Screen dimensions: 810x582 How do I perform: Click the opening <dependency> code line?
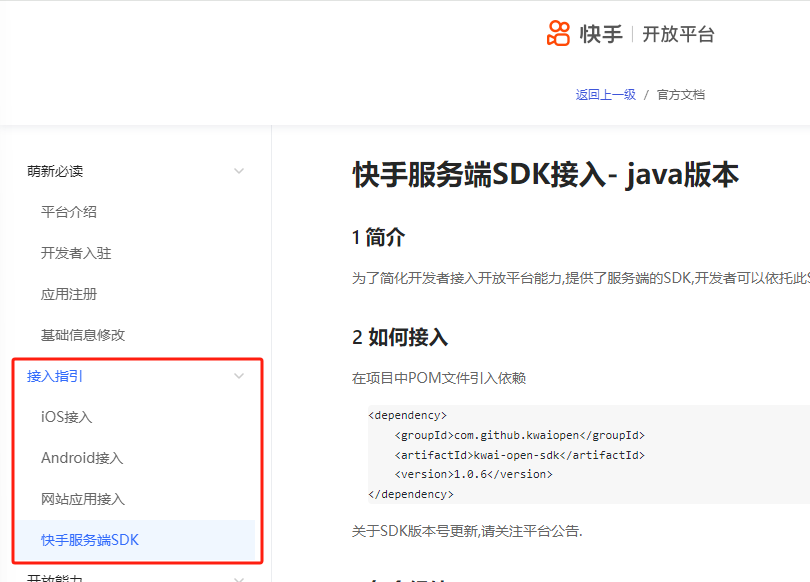[x=408, y=416]
